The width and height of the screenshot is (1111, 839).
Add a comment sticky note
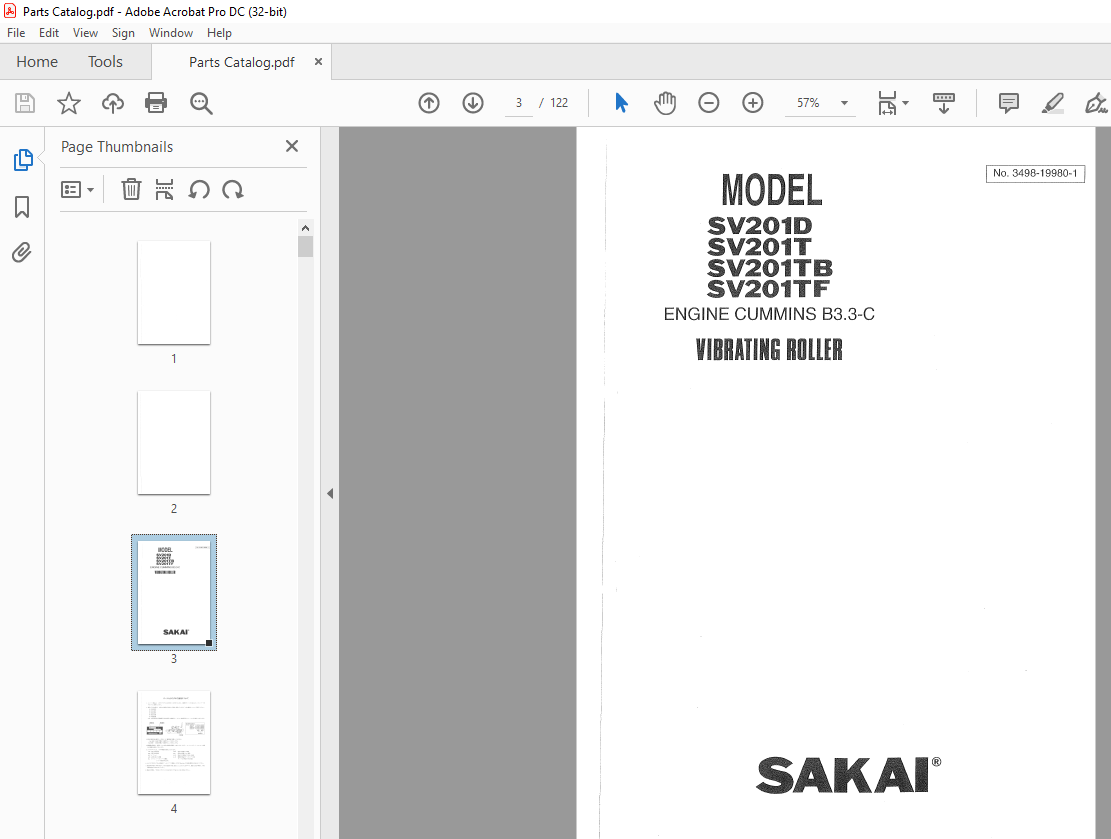(1008, 103)
